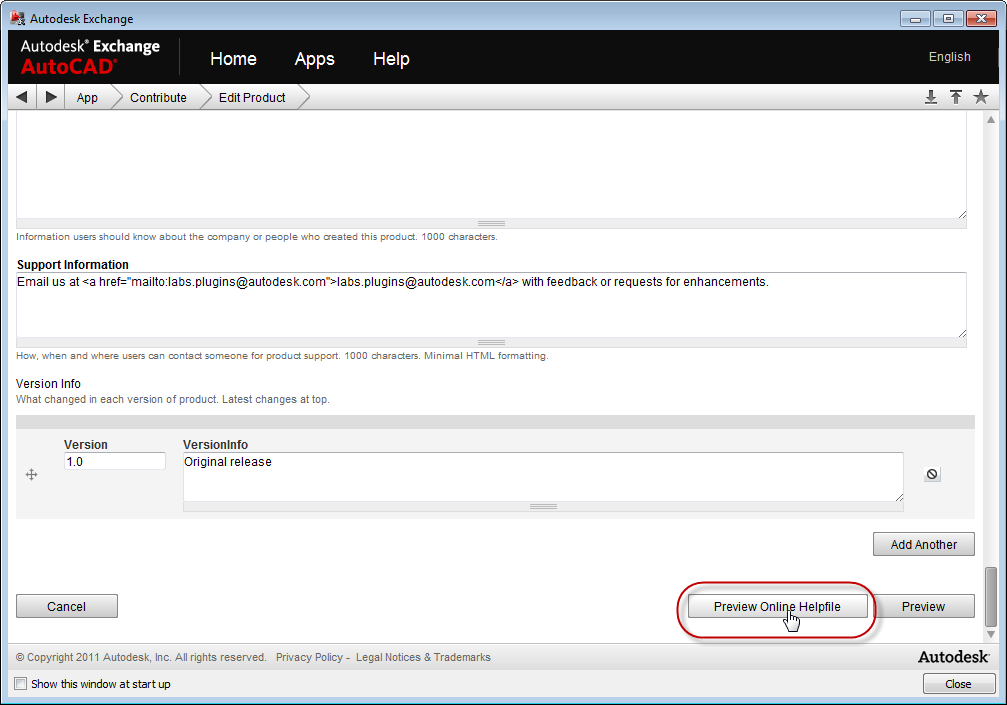This screenshot has width=1007, height=705.
Task: Click the back navigation arrow
Action: [x=22, y=97]
